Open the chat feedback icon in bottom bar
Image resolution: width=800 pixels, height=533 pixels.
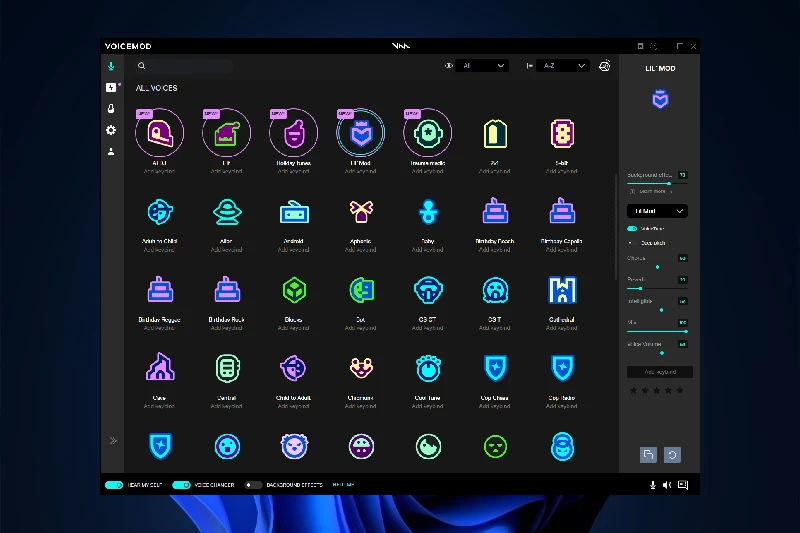point(683,485)
